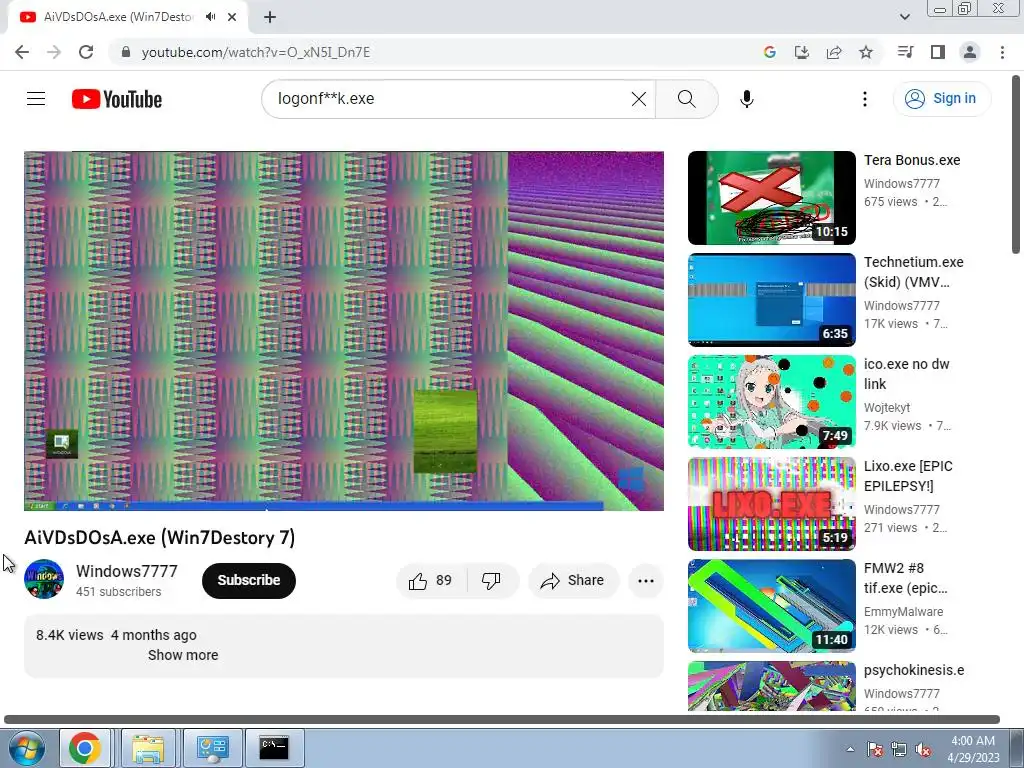Open the Windows Start menu orb
Screen dimensions: 1024x768
27,748
